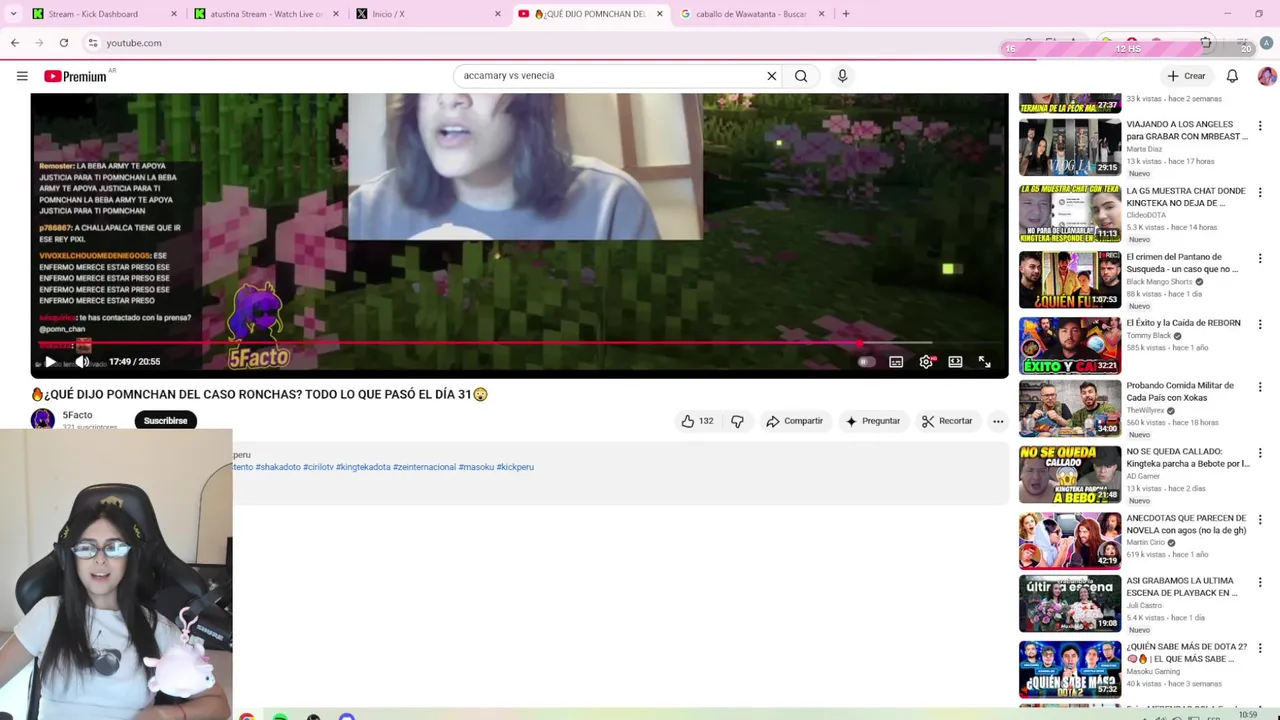Screen dimensions: 1280x720
Task: Open a new browser tab
Action: tap(846, 14)
